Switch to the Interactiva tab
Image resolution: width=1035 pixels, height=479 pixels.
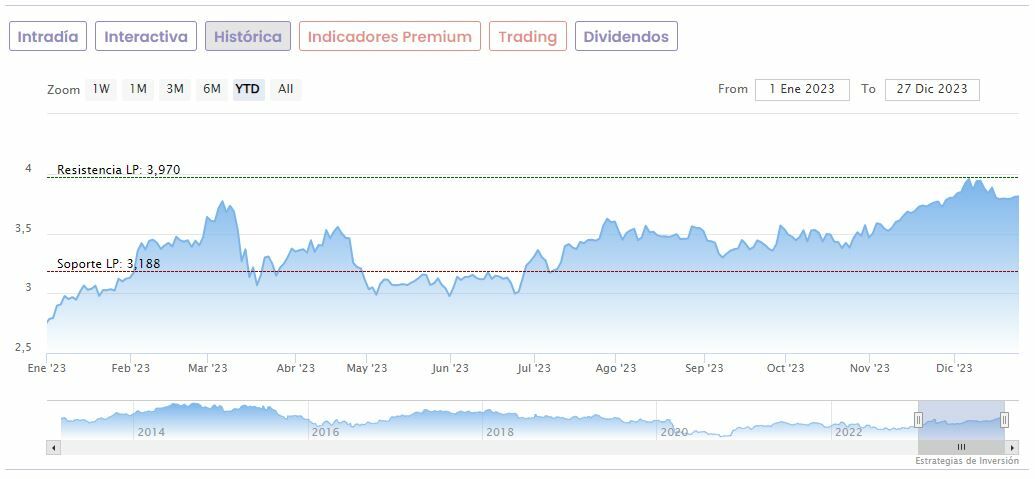[146, 37]
